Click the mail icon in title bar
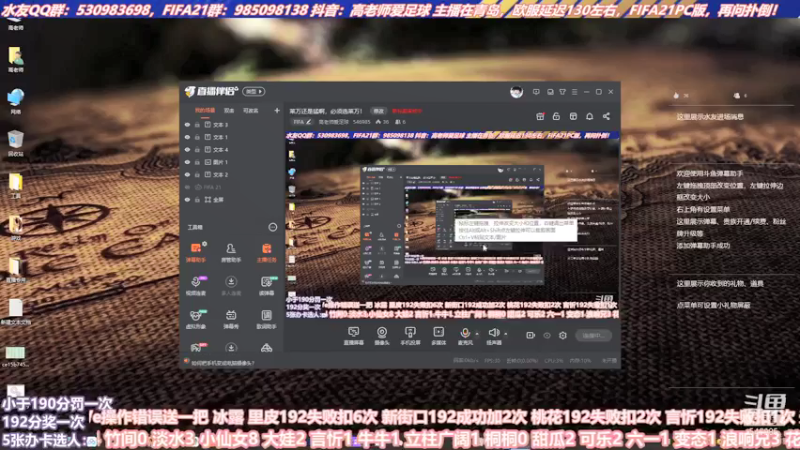 click(550, 92)
